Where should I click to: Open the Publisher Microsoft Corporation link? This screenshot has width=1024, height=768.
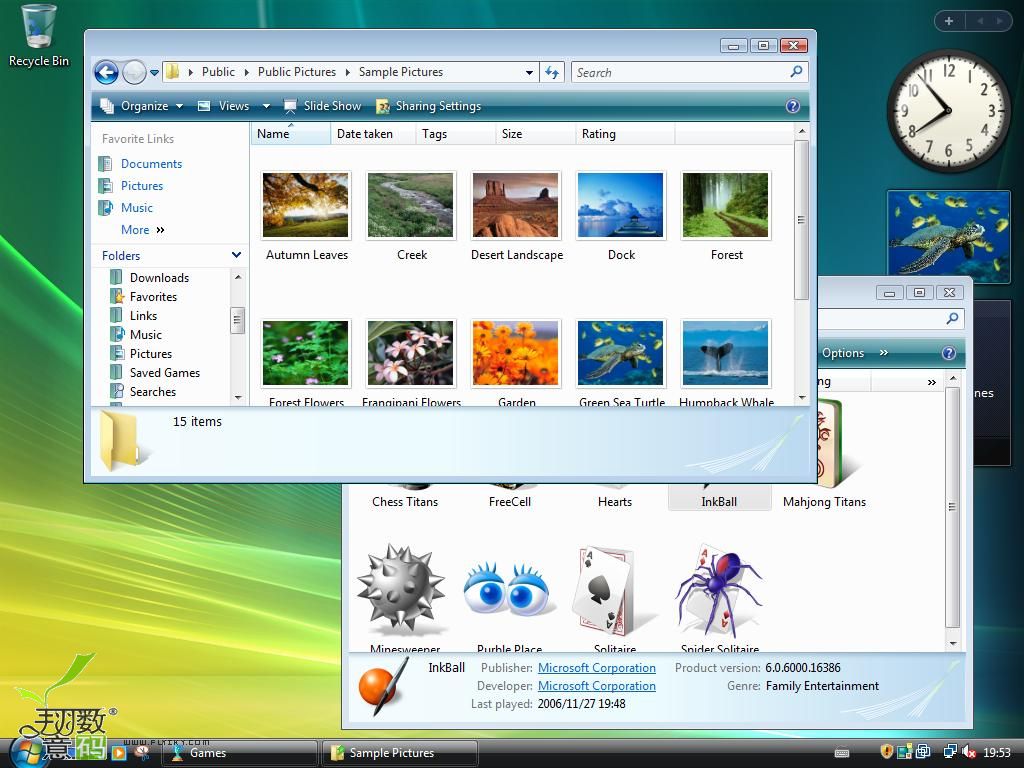point(597,667)
